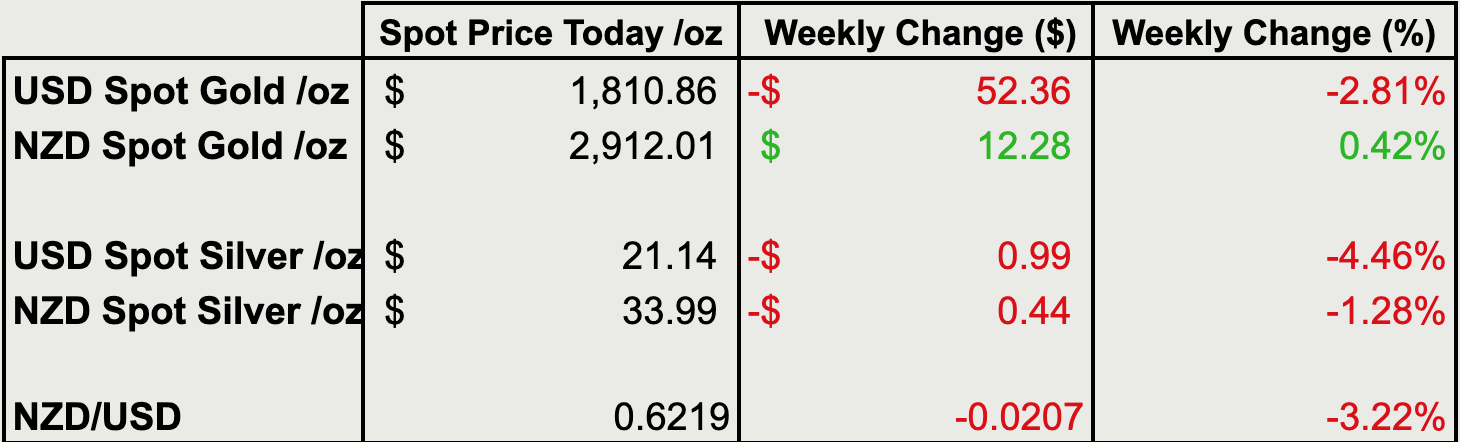Select the USD Spot Silver /oz row label
The image size is (1460, 442).
187,257
